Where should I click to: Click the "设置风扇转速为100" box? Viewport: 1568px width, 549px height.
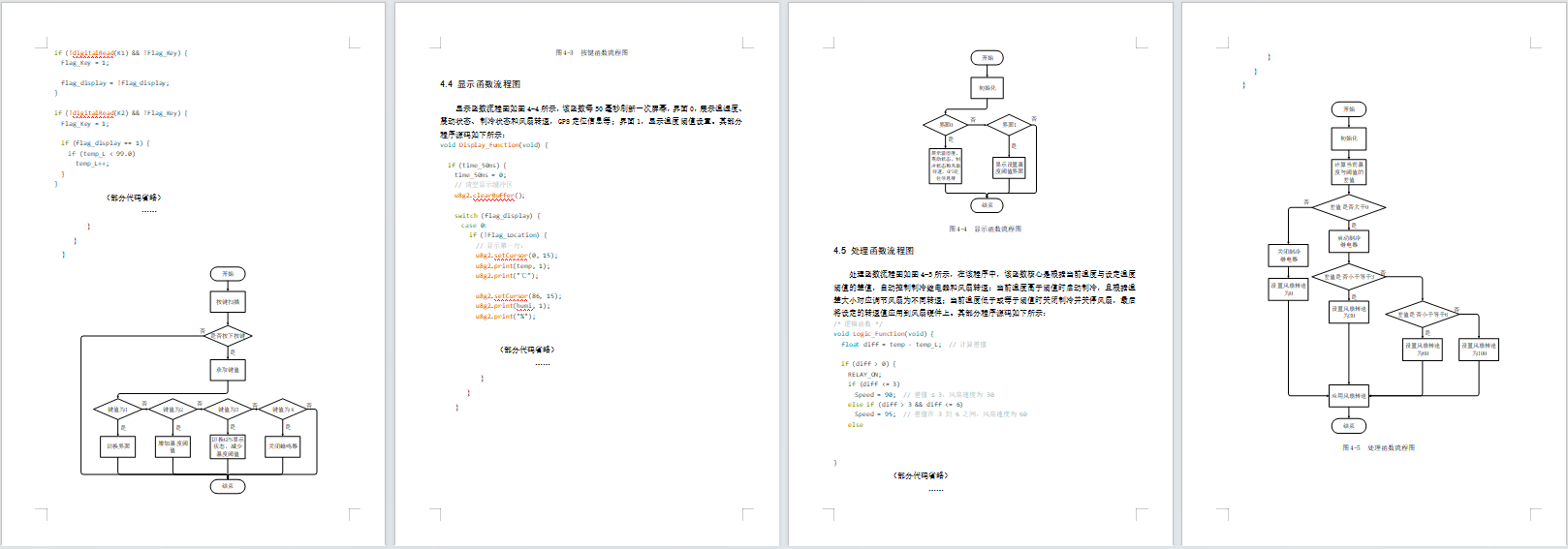pos(1479,350)
